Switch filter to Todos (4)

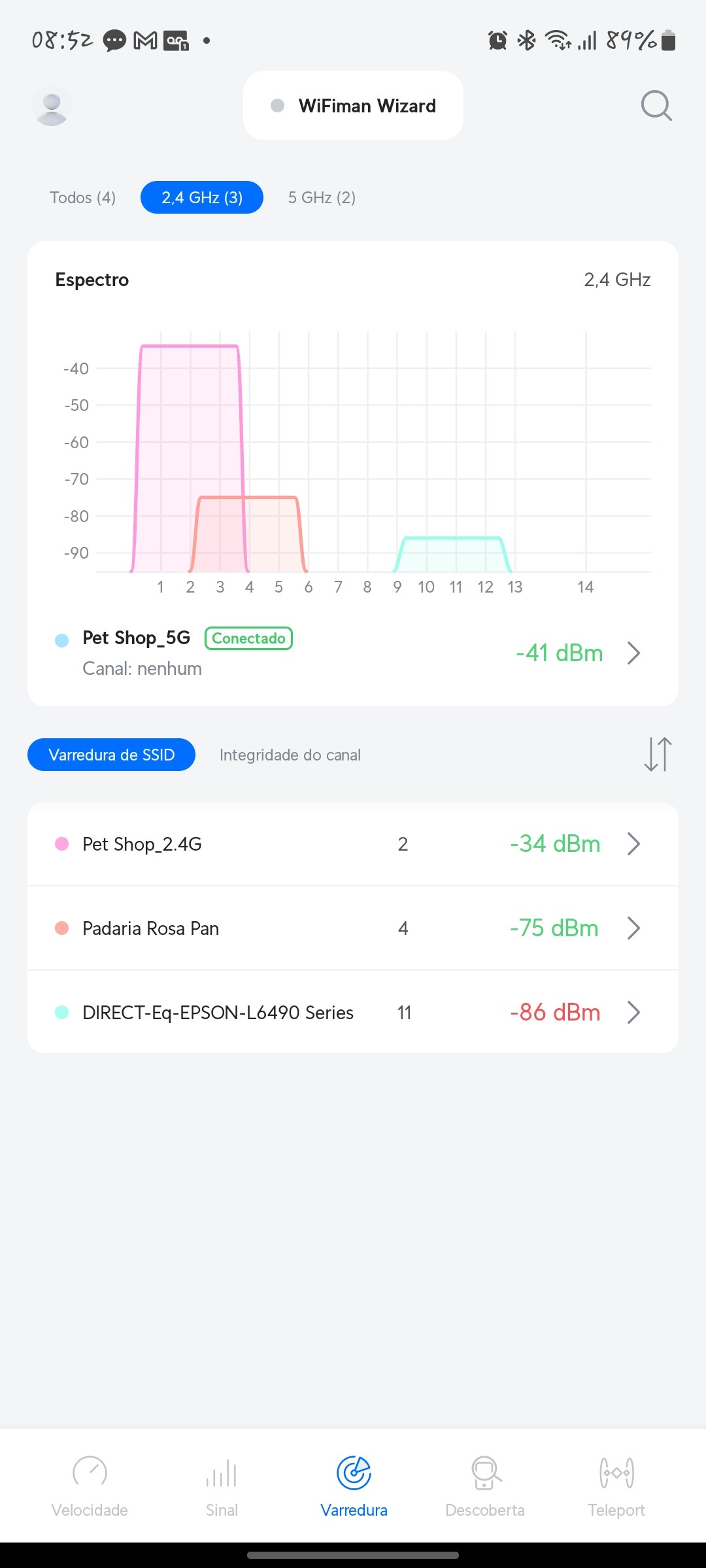tap(83, 197)
